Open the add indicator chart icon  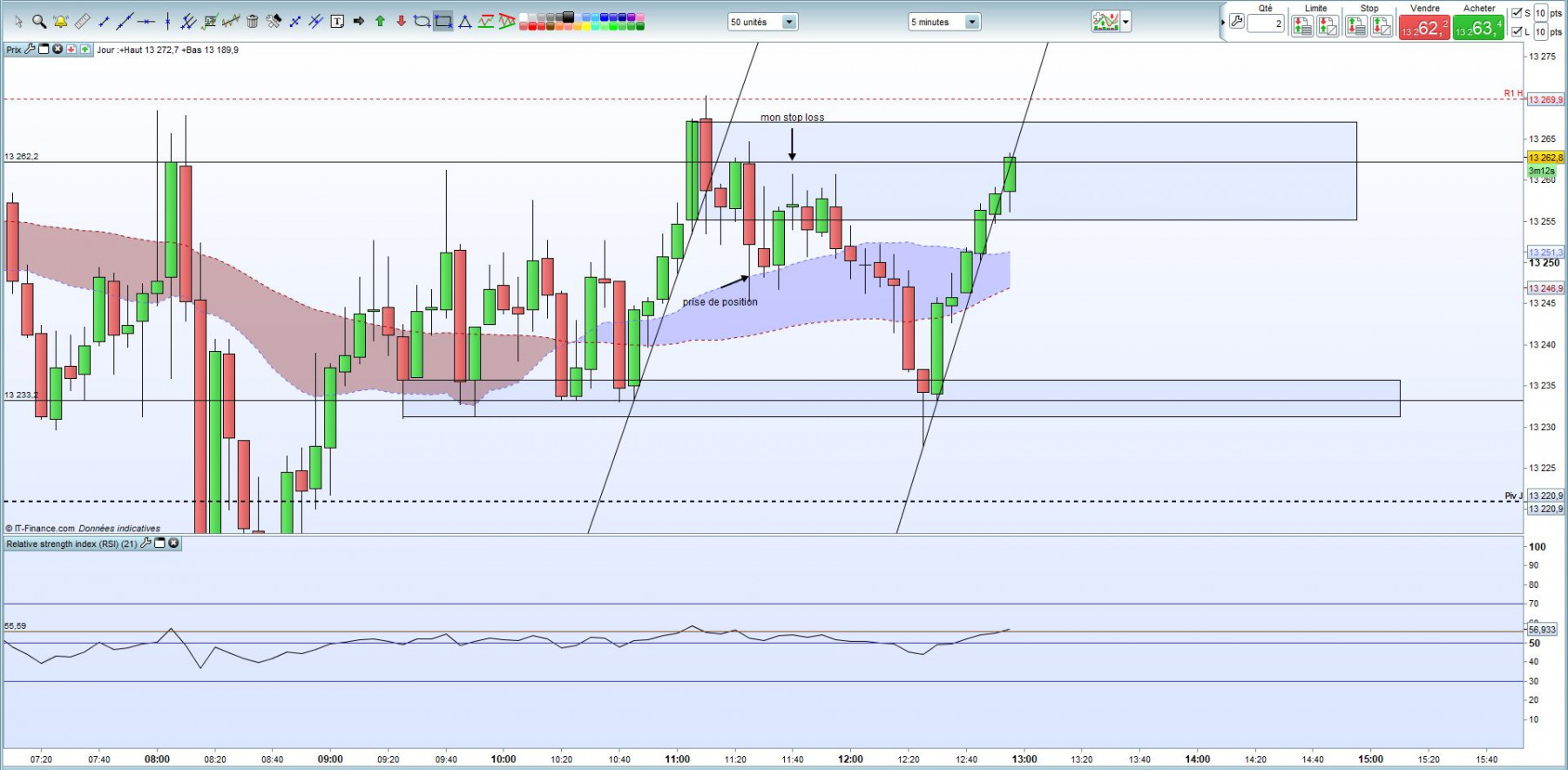tap(1105, 22)
